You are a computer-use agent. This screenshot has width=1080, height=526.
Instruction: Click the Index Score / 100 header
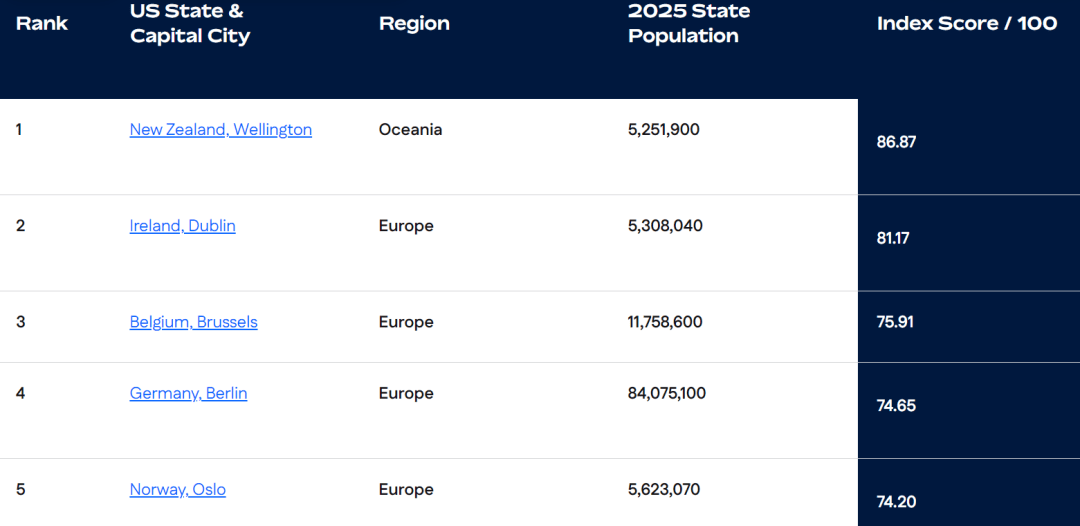click(967, 23)
